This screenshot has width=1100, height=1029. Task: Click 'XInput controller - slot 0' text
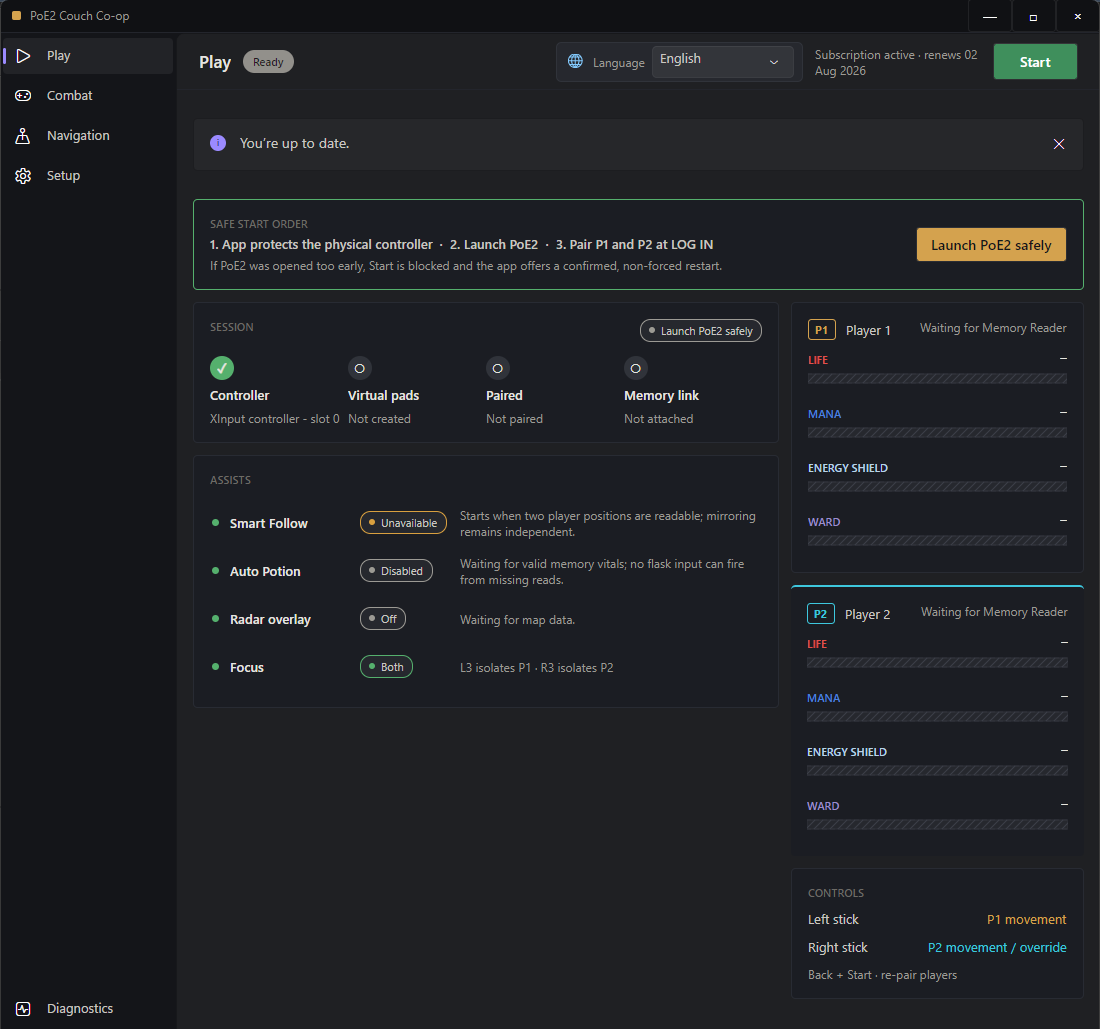click(274, 419)
